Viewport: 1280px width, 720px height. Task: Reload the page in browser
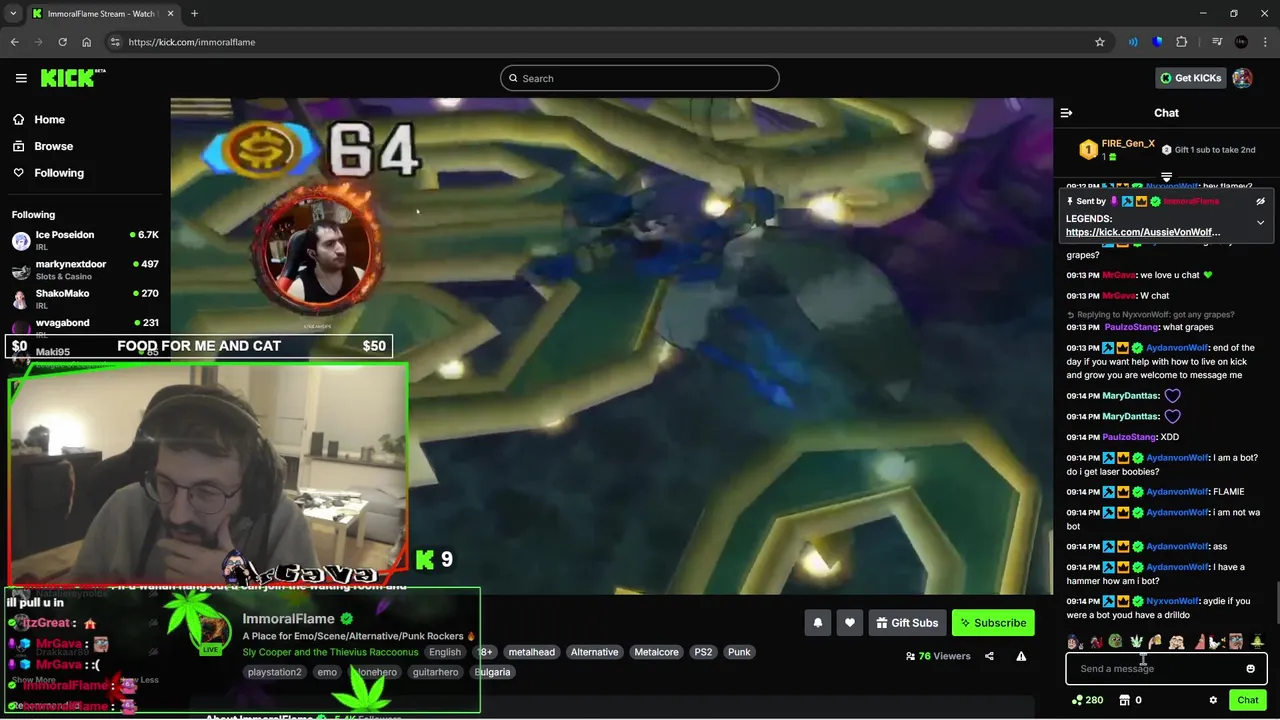(63, 42)
